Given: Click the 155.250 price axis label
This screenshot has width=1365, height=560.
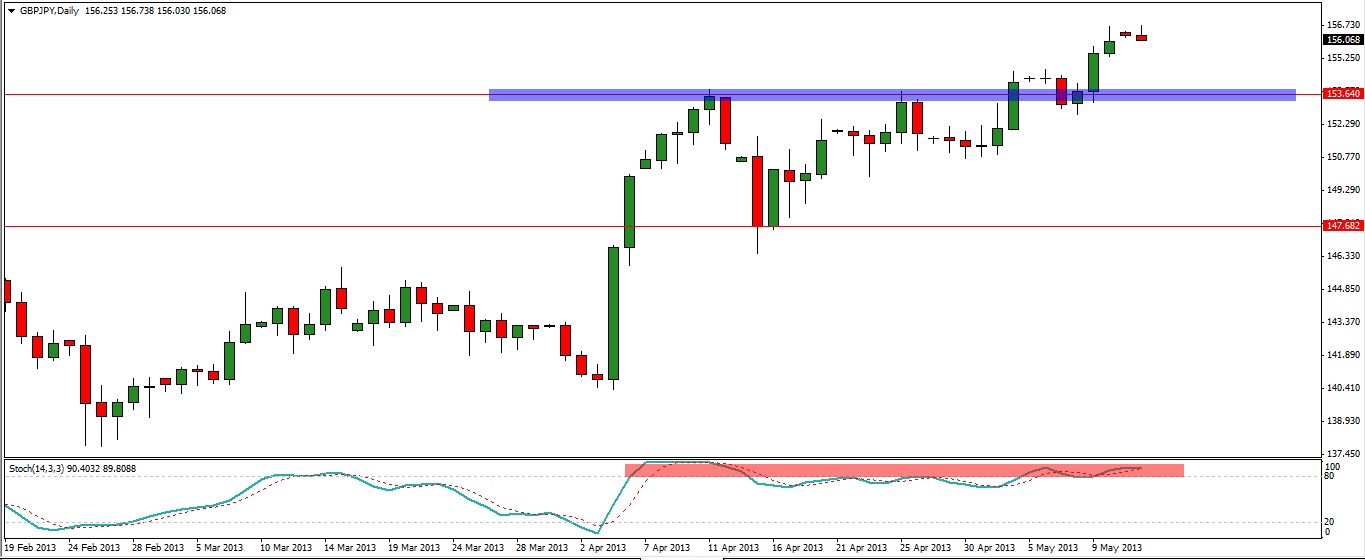Looking at the screenshot, I should pos(1342,58).
